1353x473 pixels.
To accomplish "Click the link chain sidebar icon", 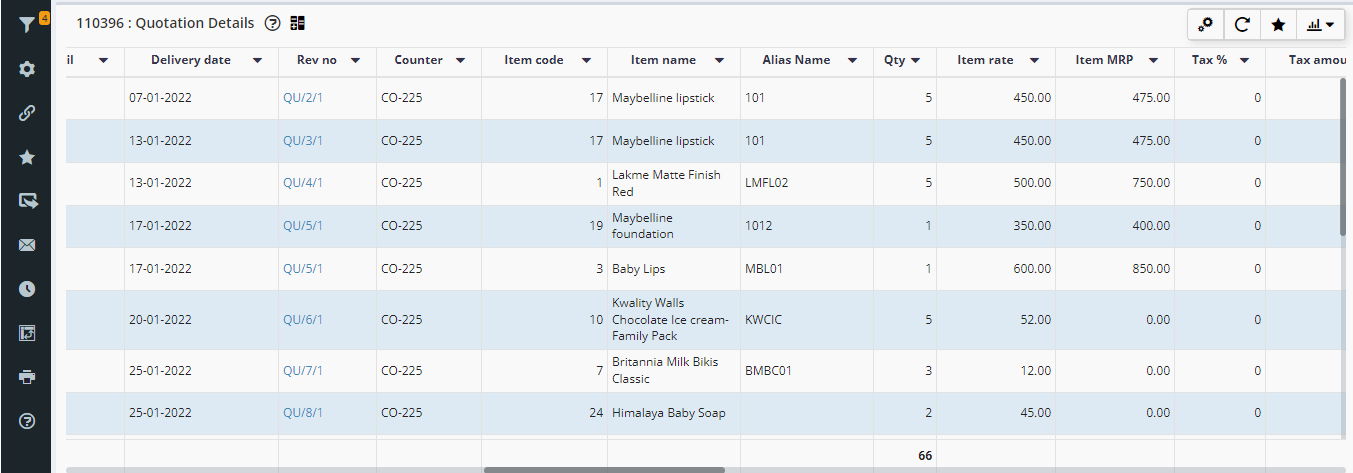I will (27, 113).
